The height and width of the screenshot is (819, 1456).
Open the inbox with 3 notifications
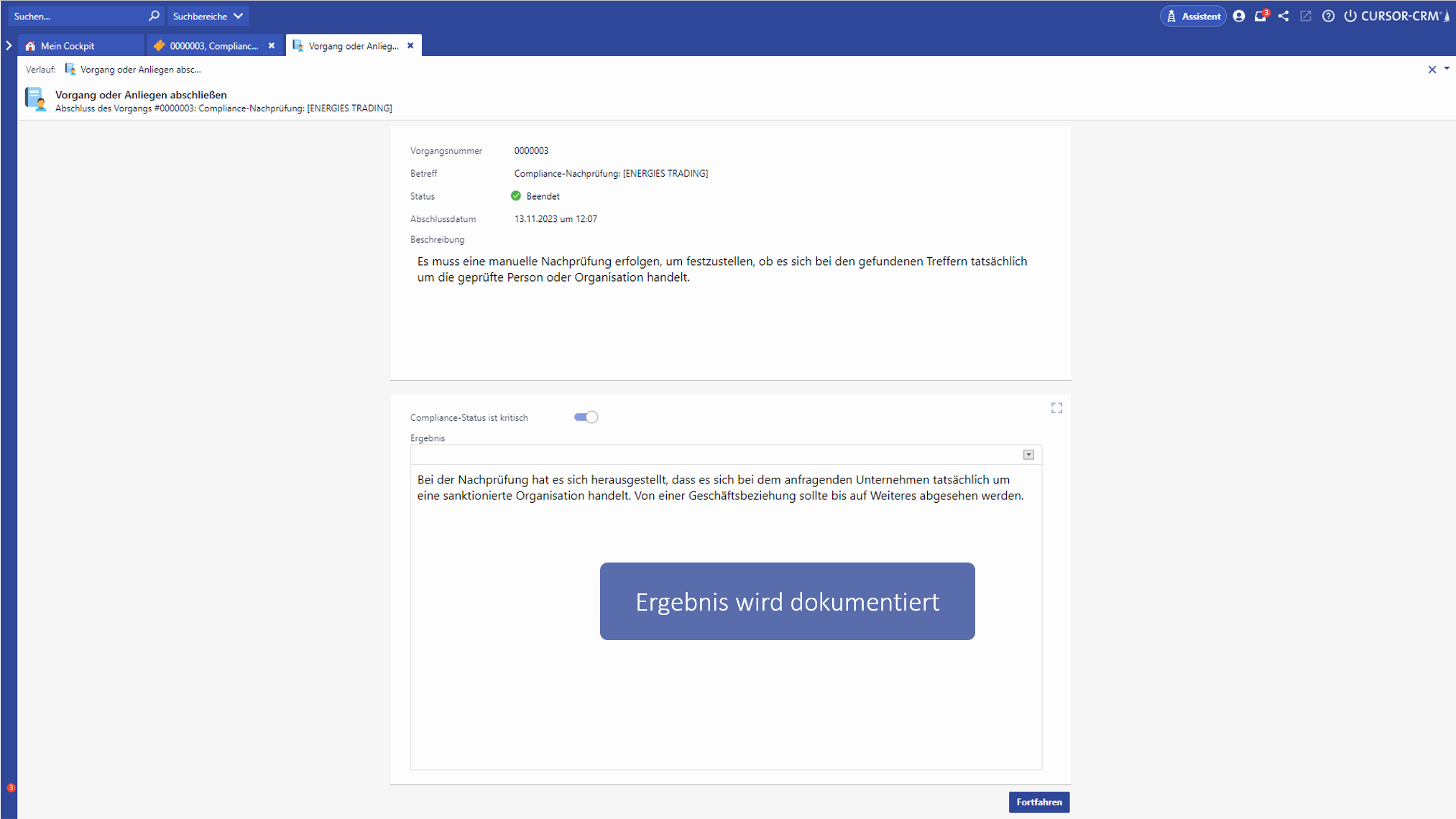pos(1261,16)
